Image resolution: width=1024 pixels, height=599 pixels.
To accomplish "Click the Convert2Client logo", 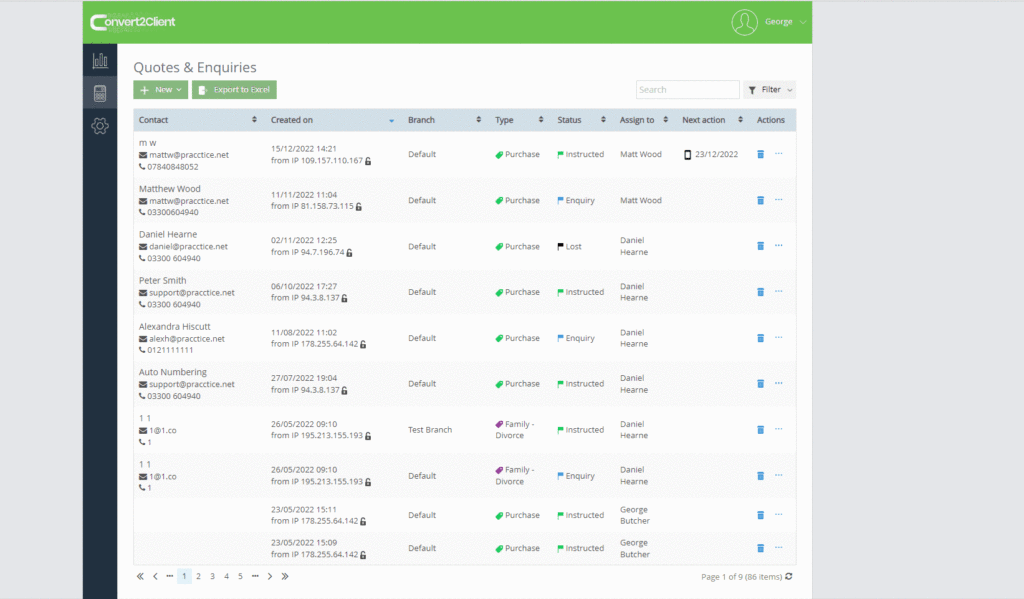I will (133, 22).
